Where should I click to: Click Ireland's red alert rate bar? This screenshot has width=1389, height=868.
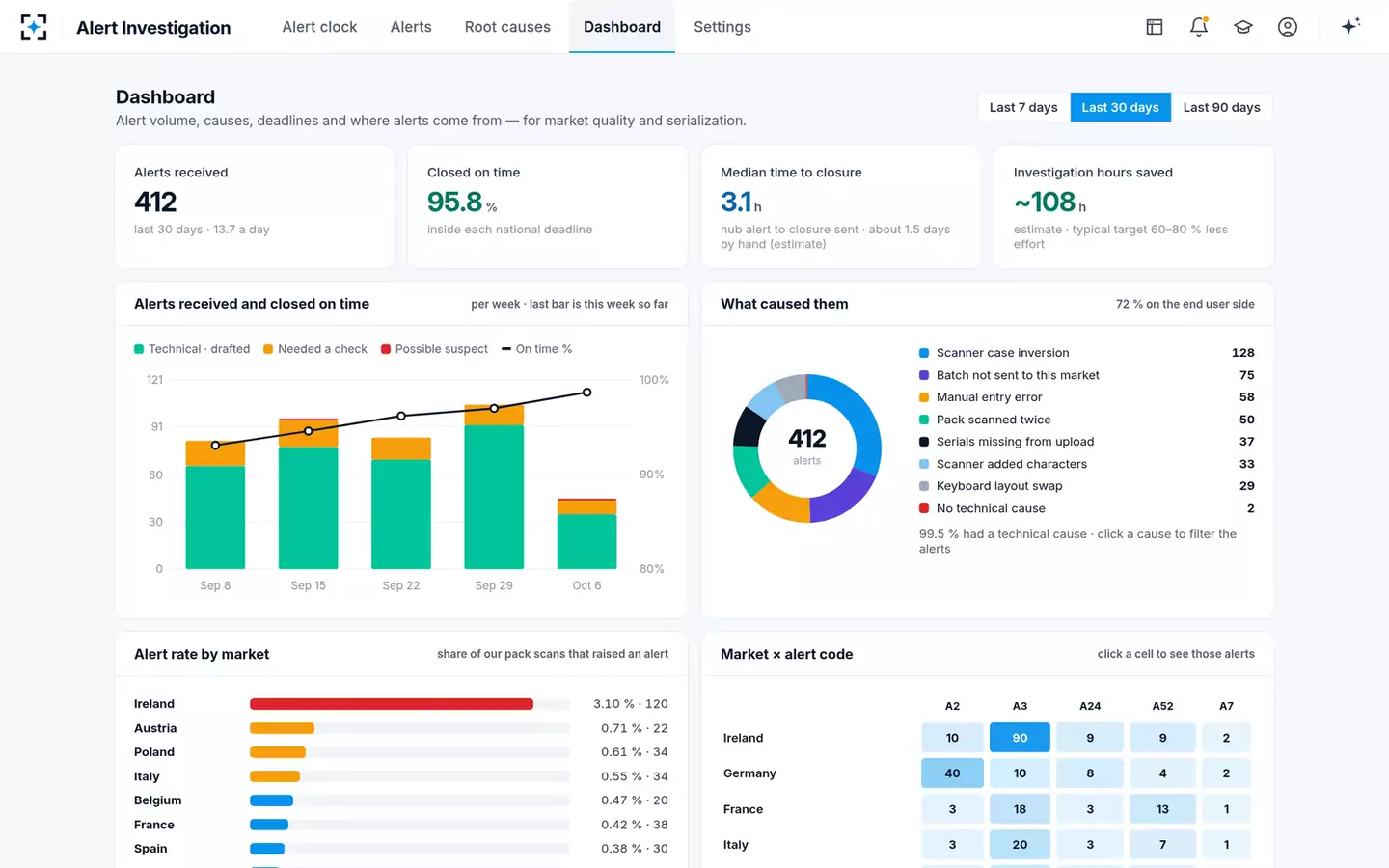click(392, 704)
